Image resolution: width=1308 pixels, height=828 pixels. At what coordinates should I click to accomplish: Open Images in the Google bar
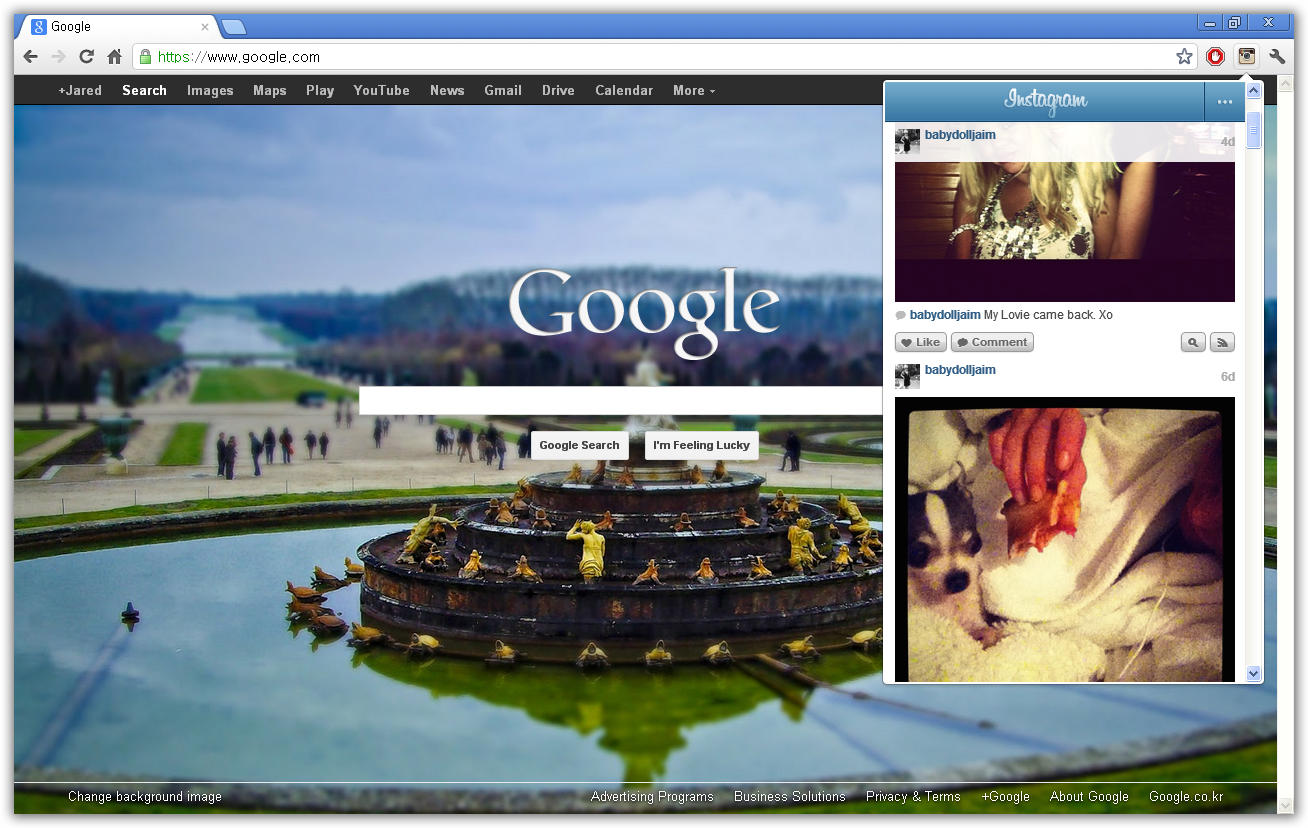point(210,90)
